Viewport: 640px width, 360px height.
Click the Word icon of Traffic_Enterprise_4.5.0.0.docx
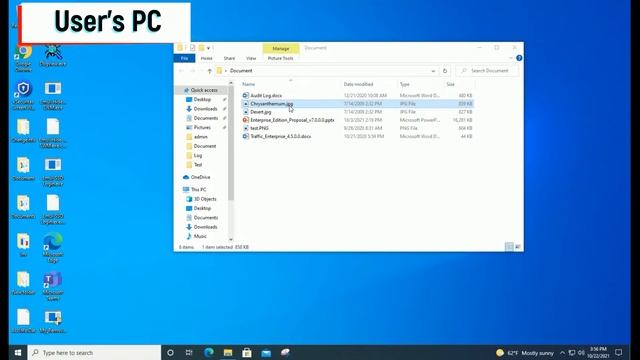245,136
